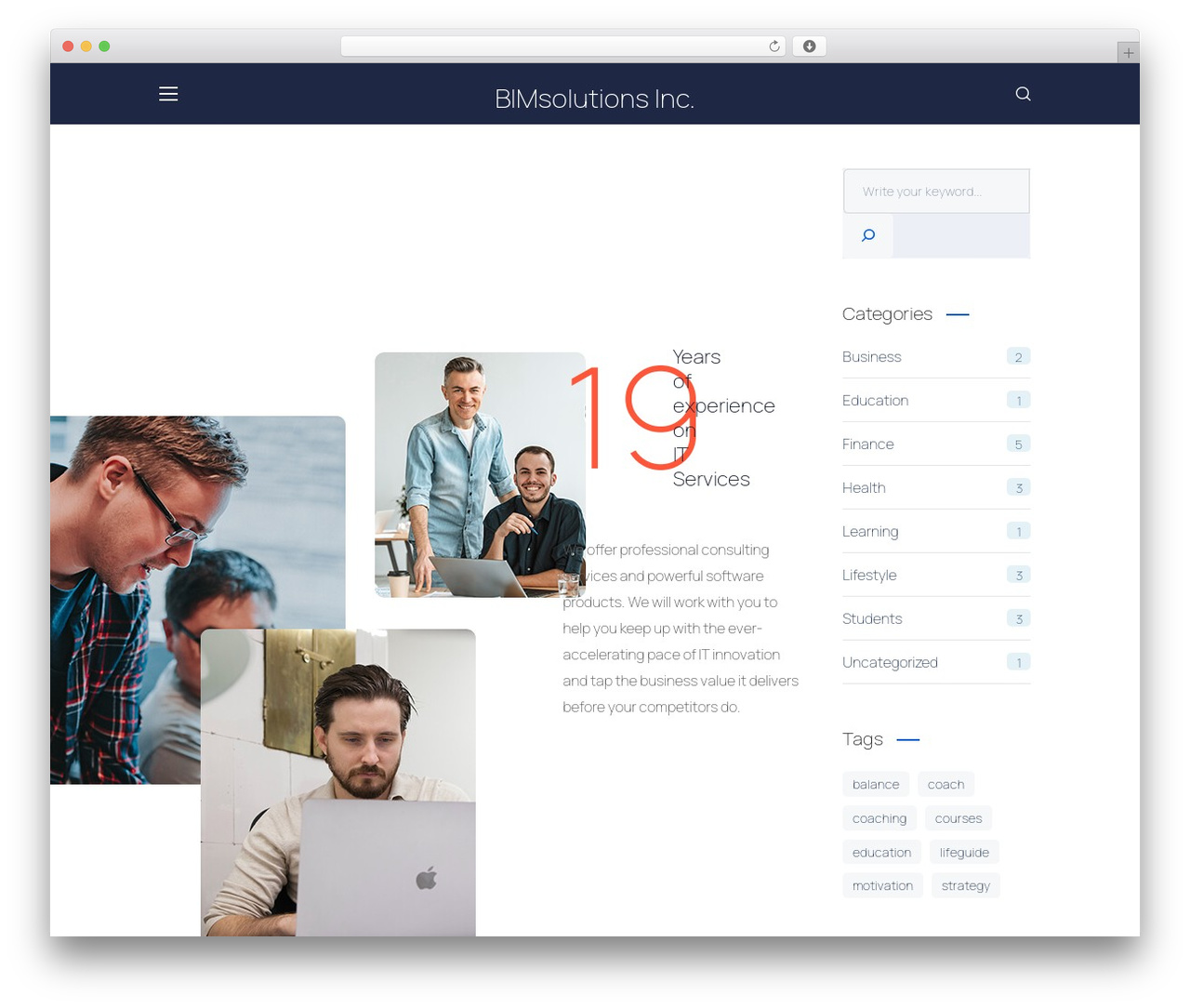Viewport: 1190px width, 1008px height.
Task: Select the education tag
Action: click(x=881, y=852)
